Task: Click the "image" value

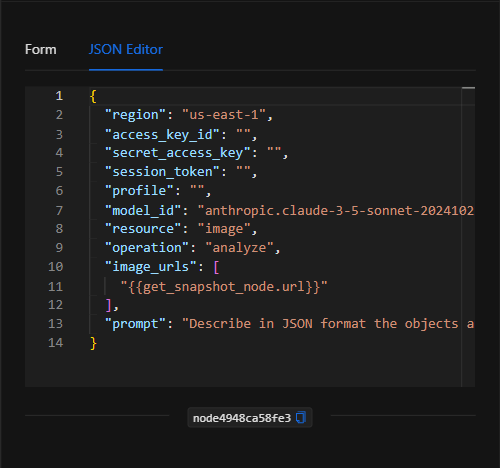Action: pyautogui.click(x=224, y=229)
